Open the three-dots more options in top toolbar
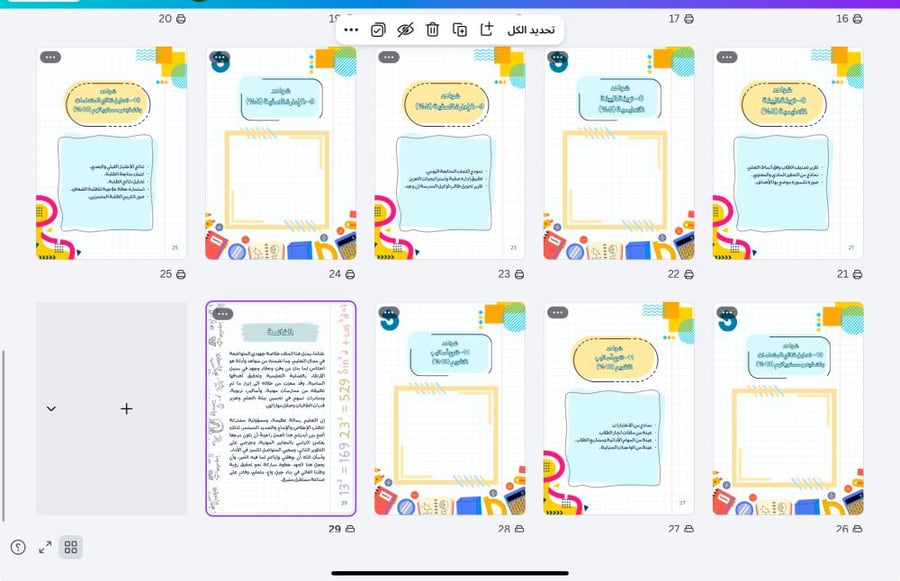This screenshot has width=900, height=581. tap(351, 30)
